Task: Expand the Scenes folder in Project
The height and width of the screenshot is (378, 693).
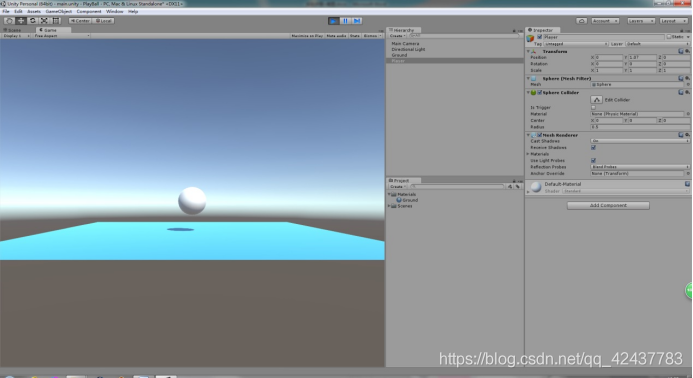Action: point(389,206)
